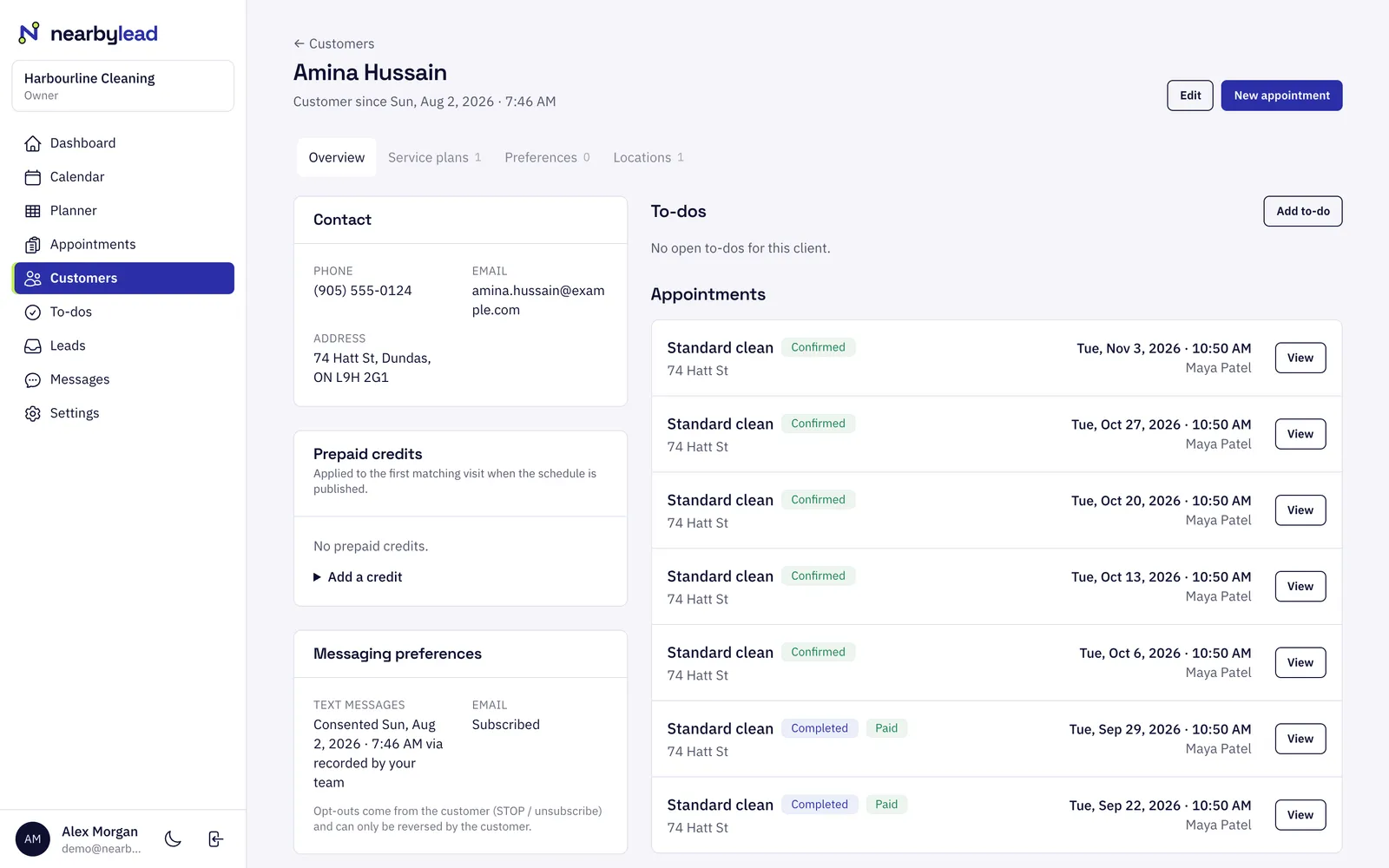The width and height of the screenshot is (1389, 868).
Task: Click the nearbylead logo icon
Action: pos(29,33)
